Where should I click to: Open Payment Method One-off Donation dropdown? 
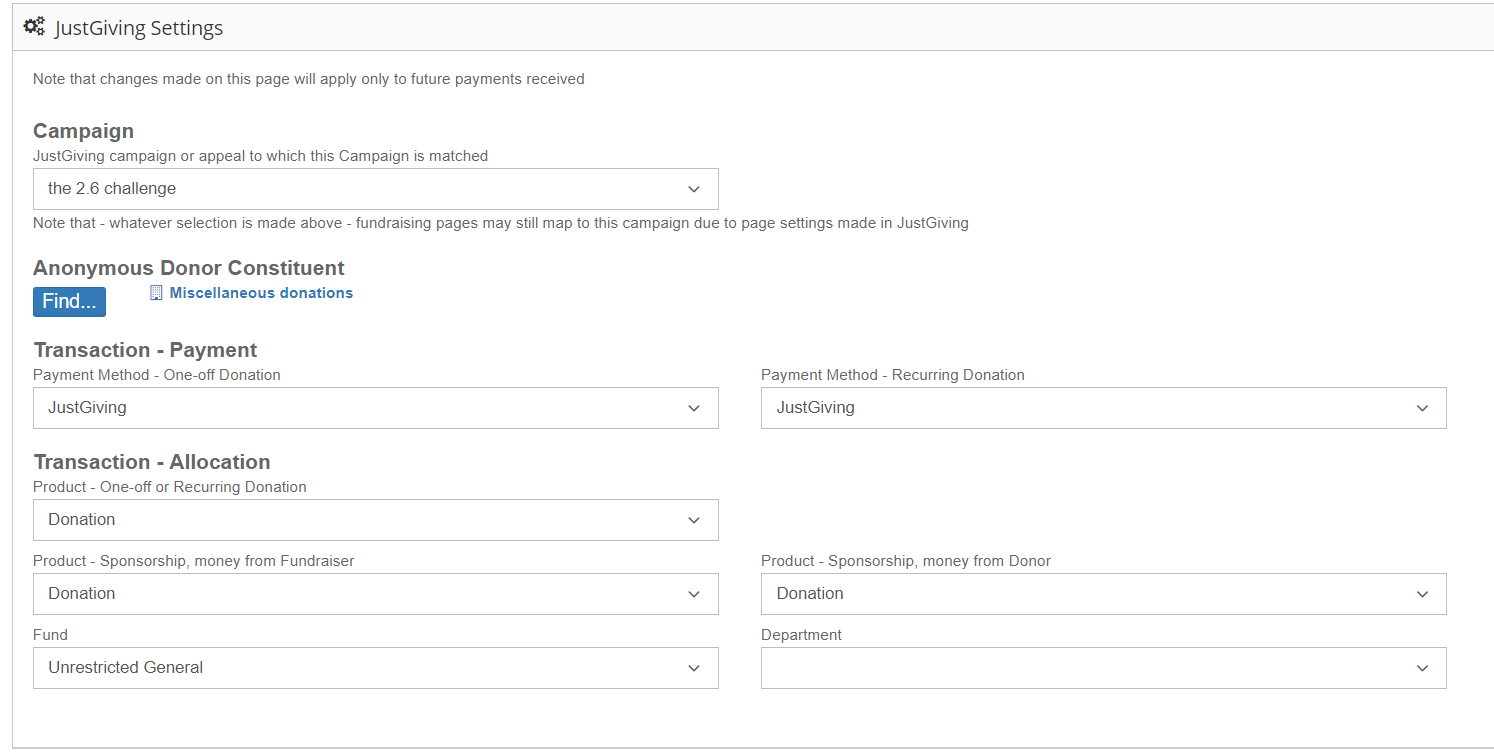[376, 408]
